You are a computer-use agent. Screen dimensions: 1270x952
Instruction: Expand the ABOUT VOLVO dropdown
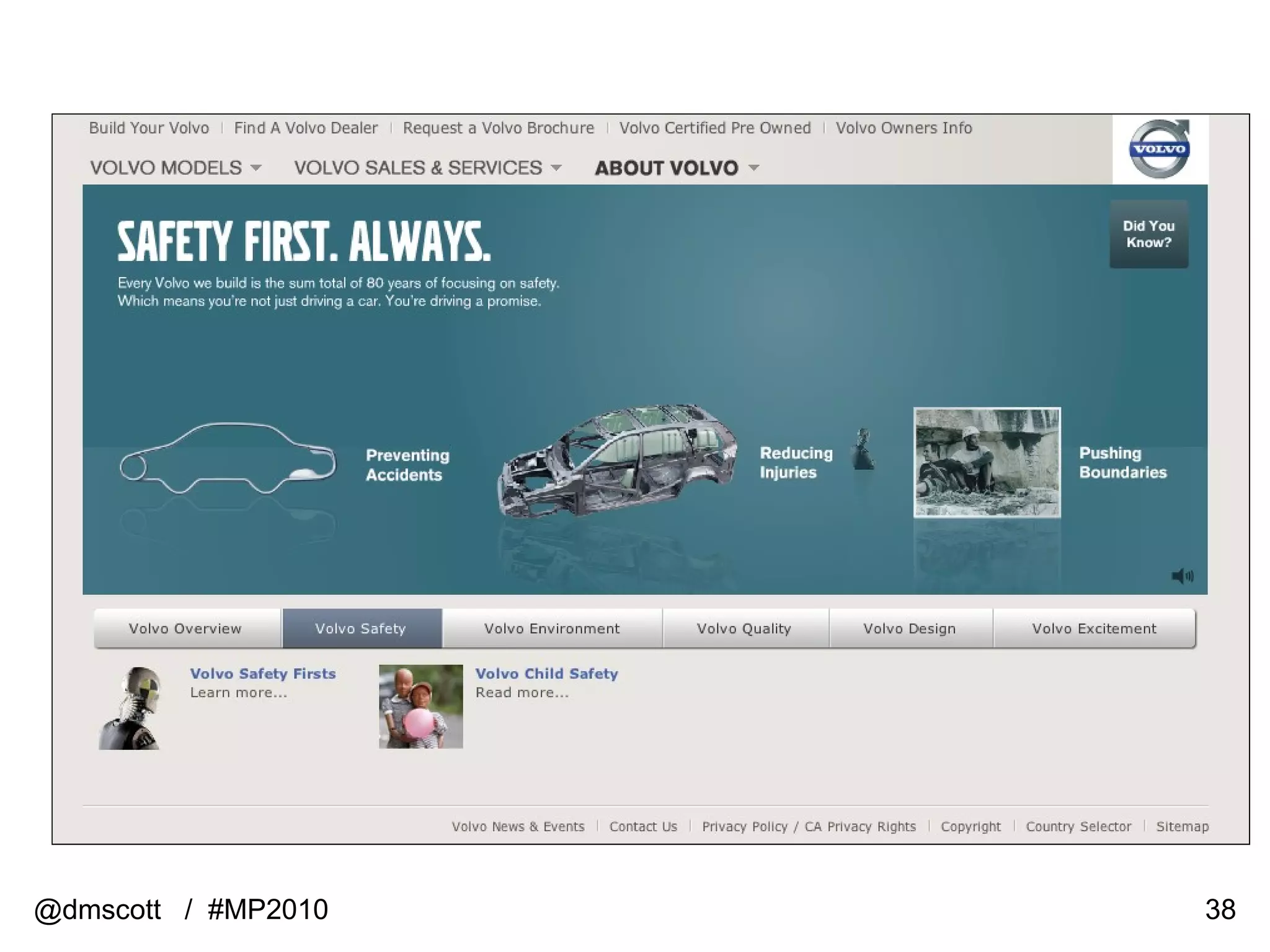pos(677,168)
